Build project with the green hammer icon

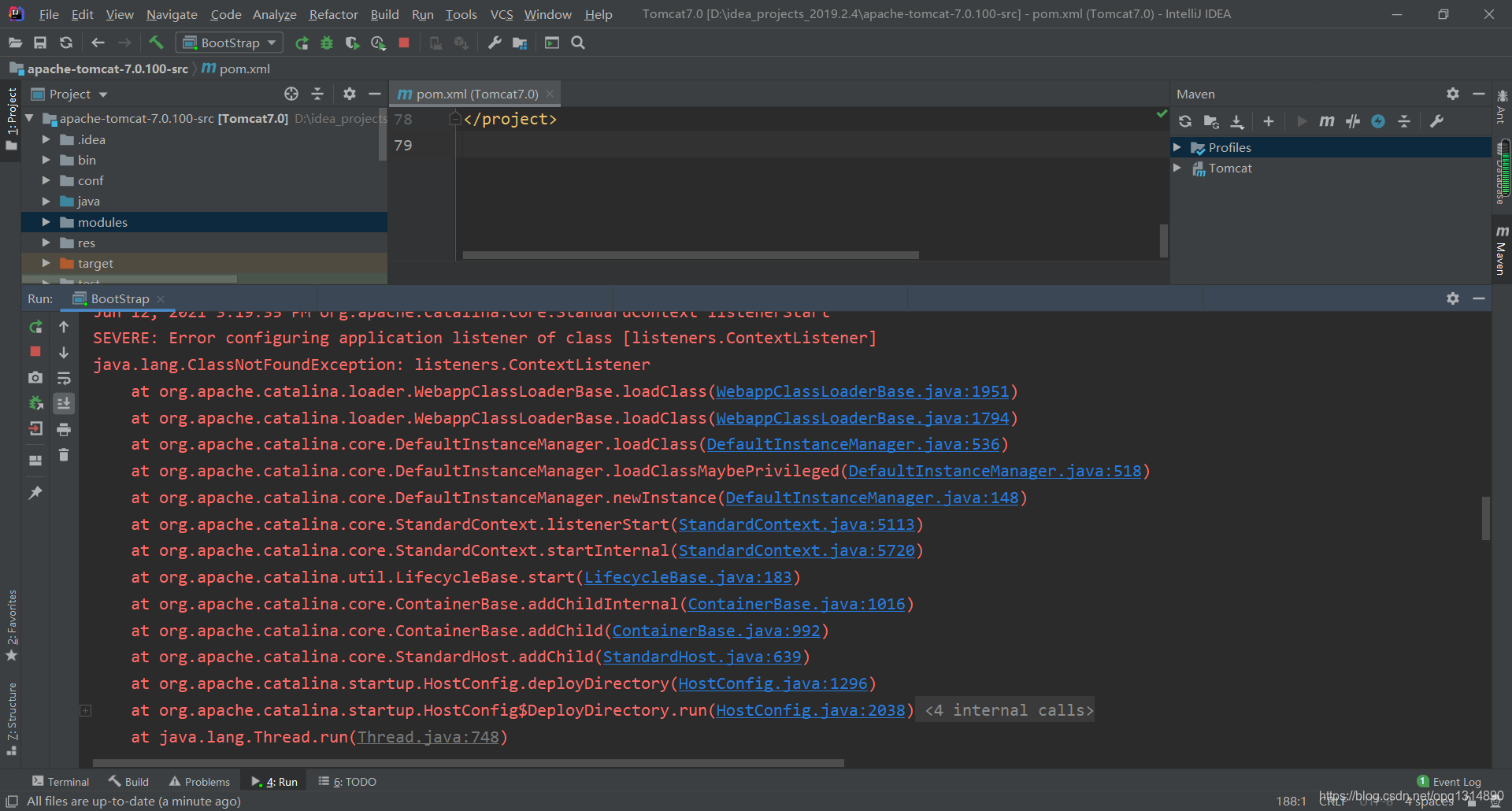click(x=156, y=43)
